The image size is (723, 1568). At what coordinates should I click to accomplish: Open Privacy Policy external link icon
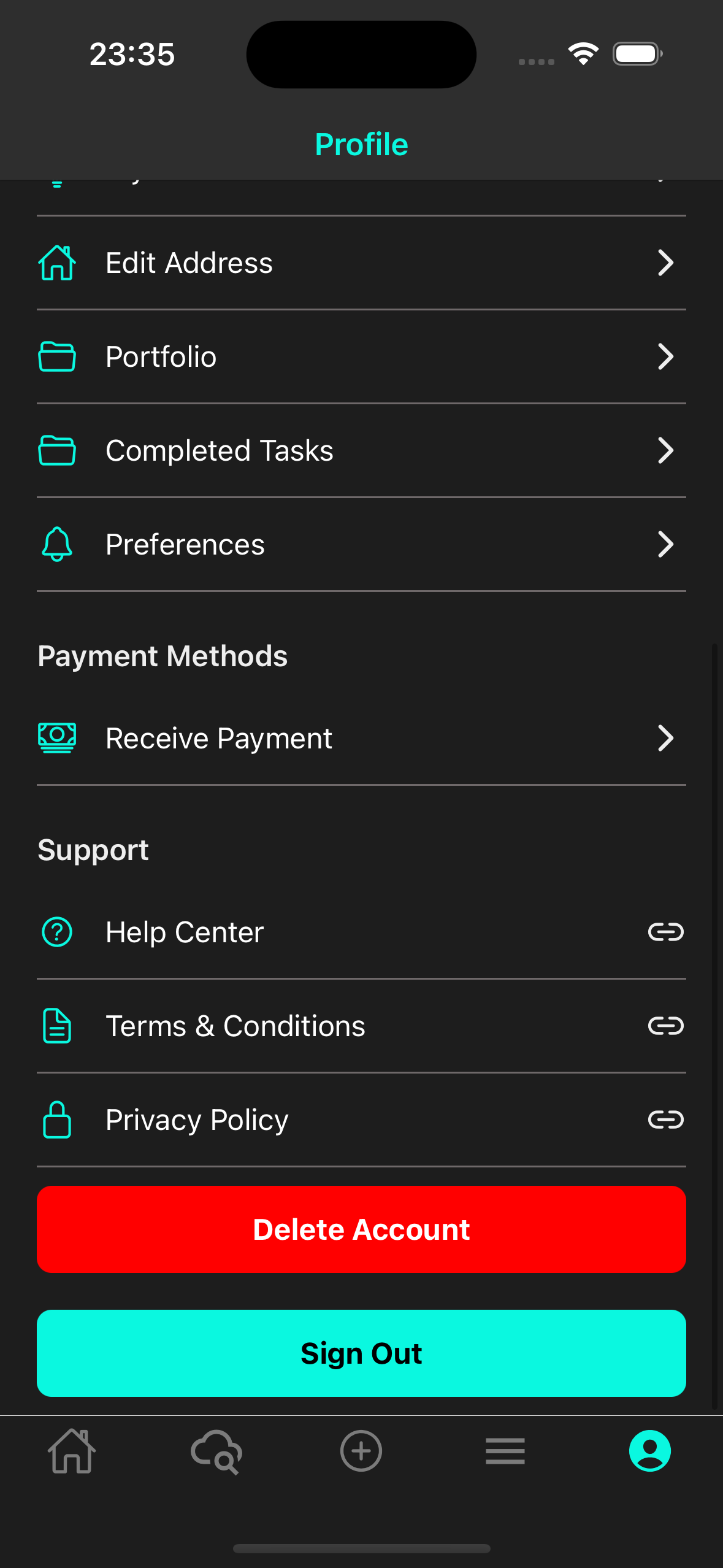click(665, 1120)
